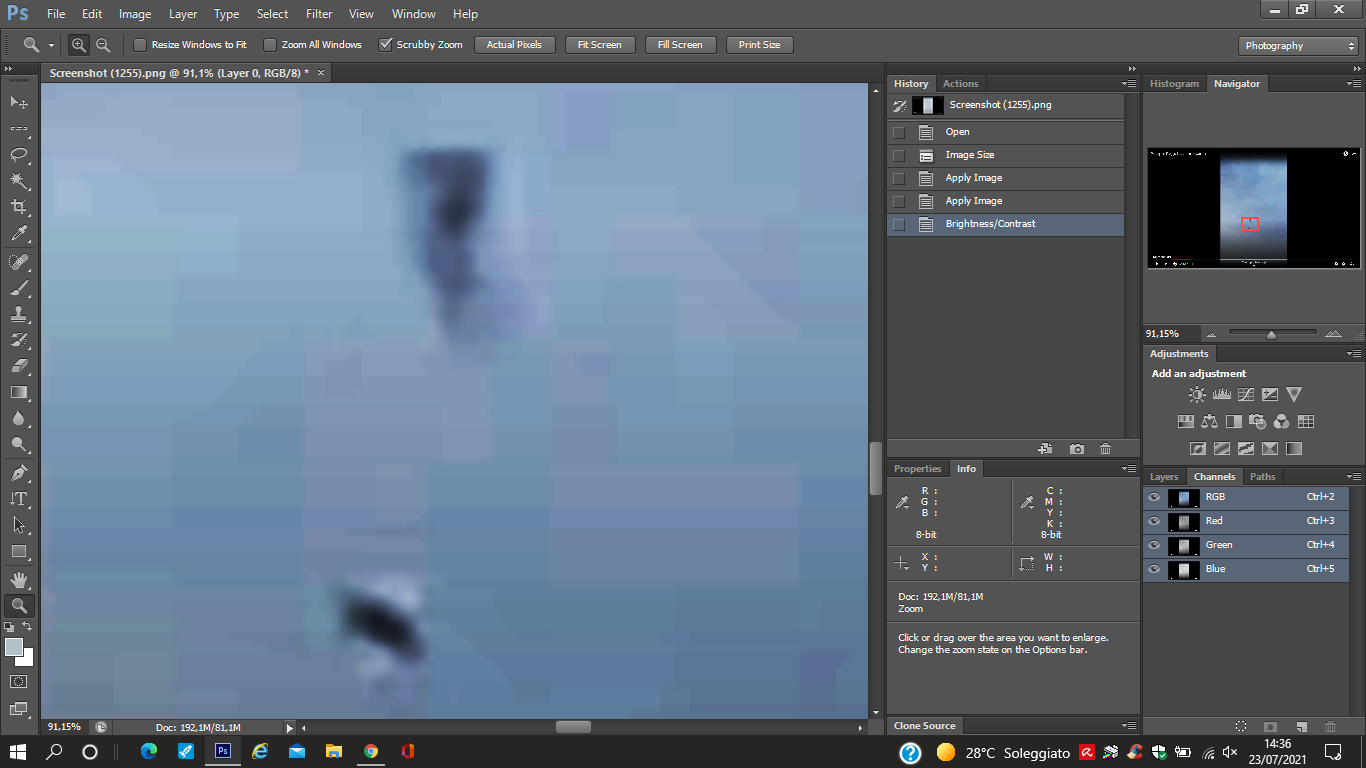Viewport: 1366px width, 768px height.
Task: Click the Actual Pixels button
Action: 514,45
